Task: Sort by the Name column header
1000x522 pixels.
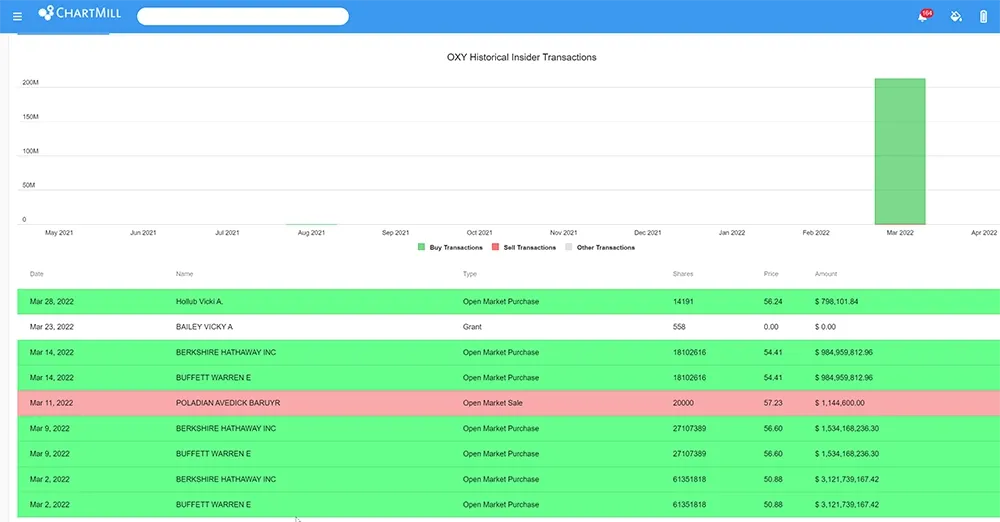Action: coord(184,274)
